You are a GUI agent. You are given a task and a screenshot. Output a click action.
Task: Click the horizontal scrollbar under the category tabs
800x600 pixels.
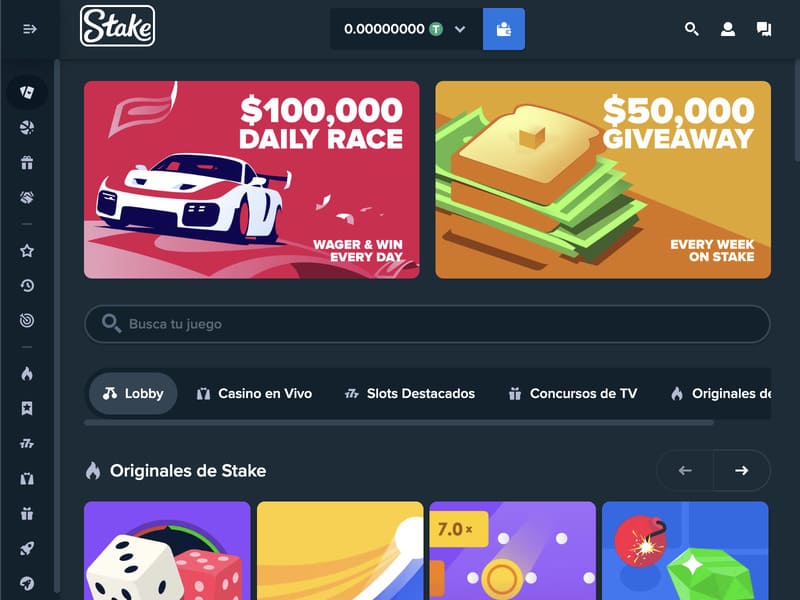point(399,423)
